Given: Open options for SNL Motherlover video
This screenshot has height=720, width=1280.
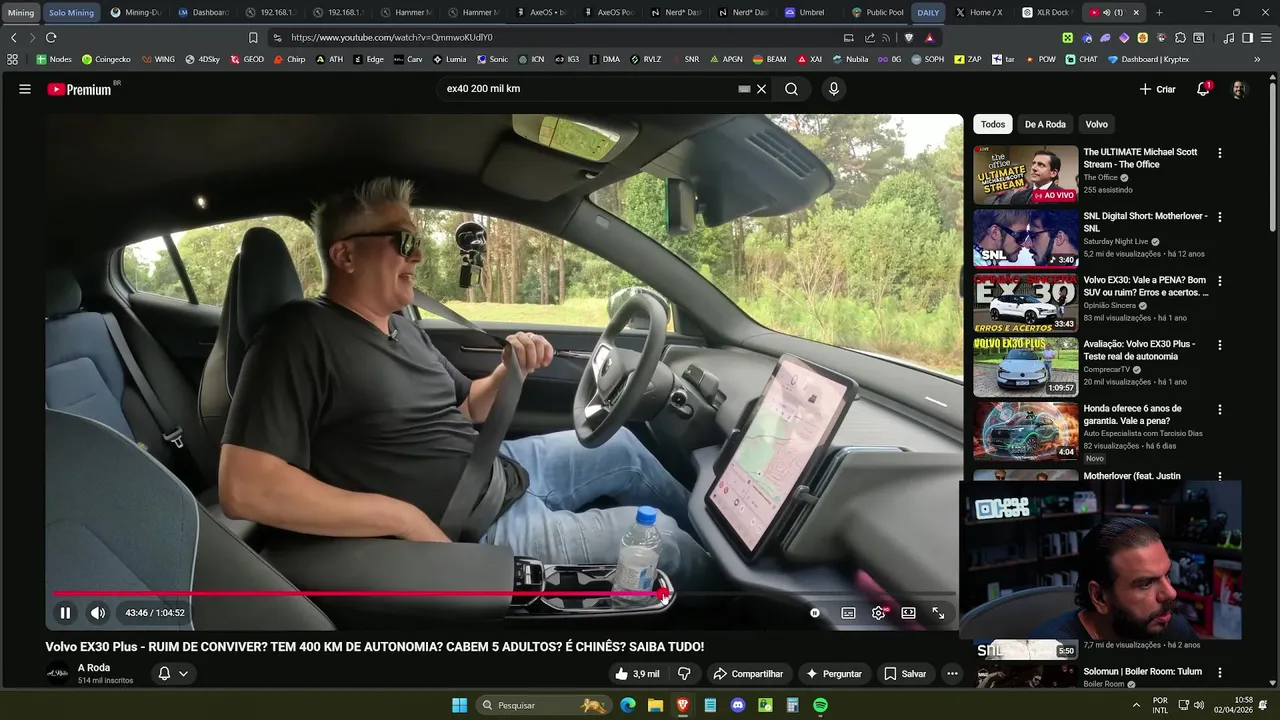Looking at the screenshot, I should [1219, 217].
